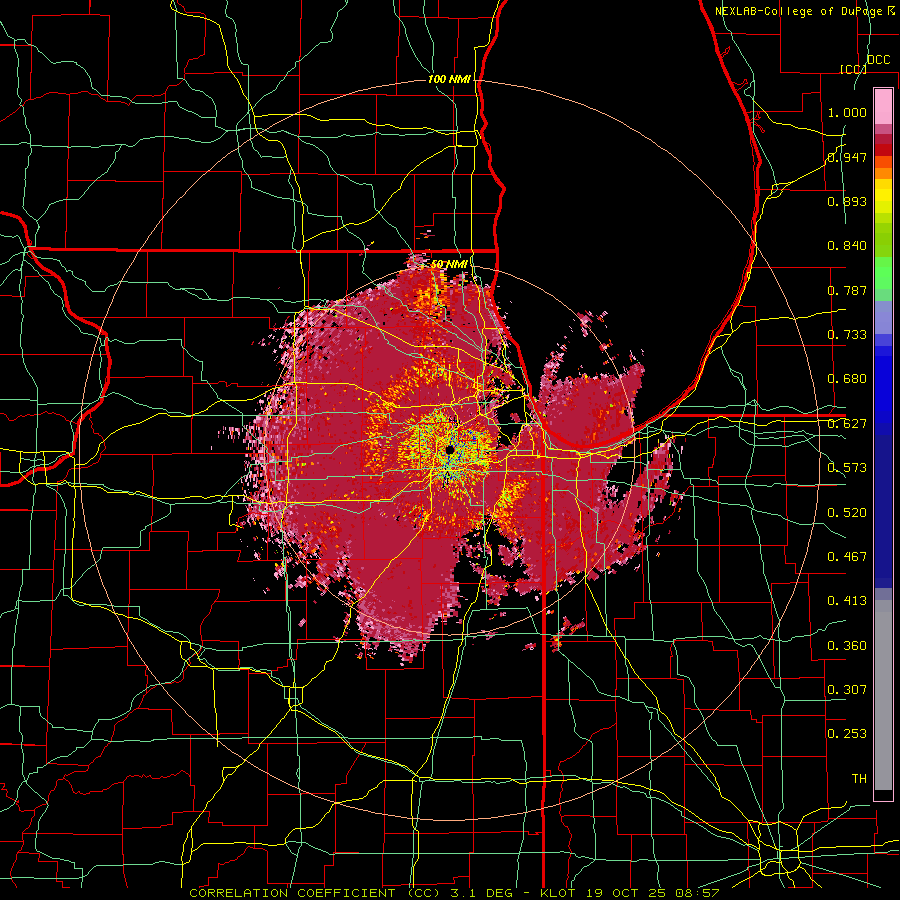Click the DCC label above the color scale
900x900 pixels.
click(x=879, y=60)
